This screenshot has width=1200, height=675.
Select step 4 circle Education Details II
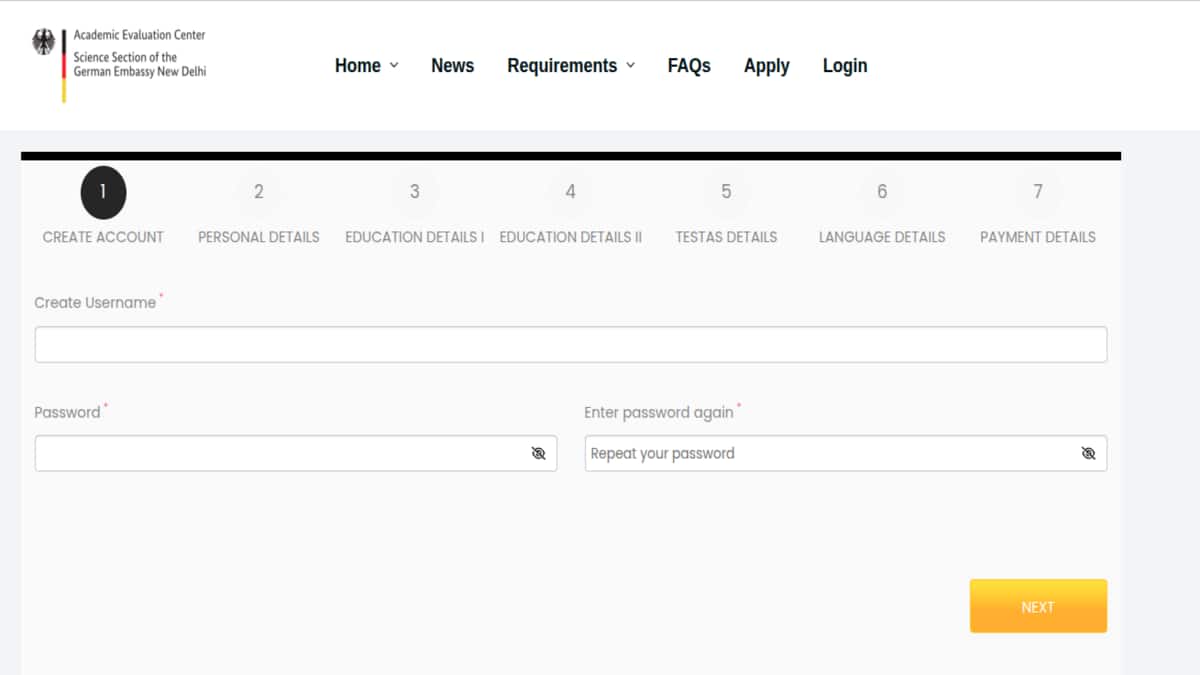[x=571, y=192]
